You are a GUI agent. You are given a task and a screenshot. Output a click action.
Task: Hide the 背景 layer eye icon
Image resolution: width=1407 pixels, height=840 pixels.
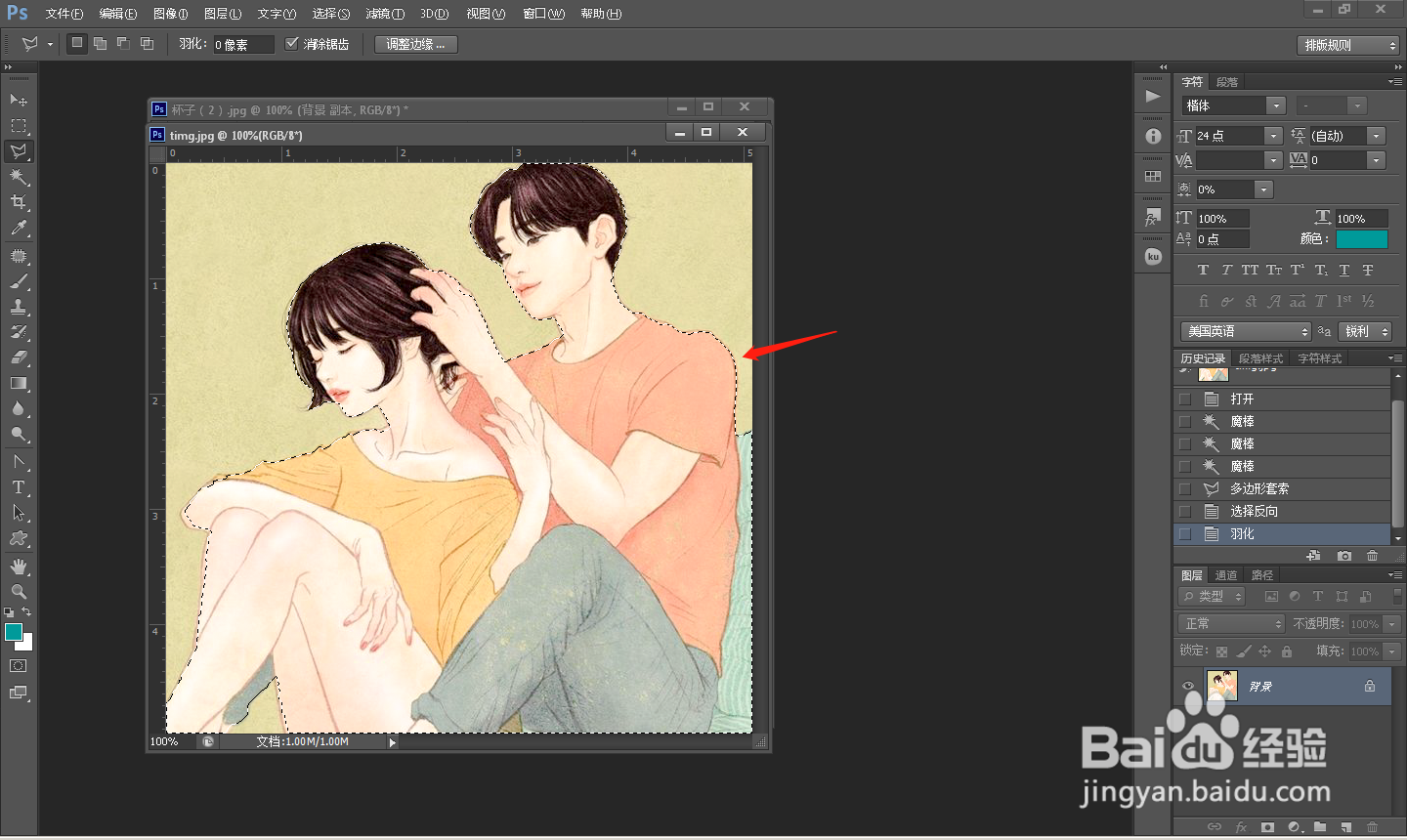pyautogui.click(x=1188, y=687)
